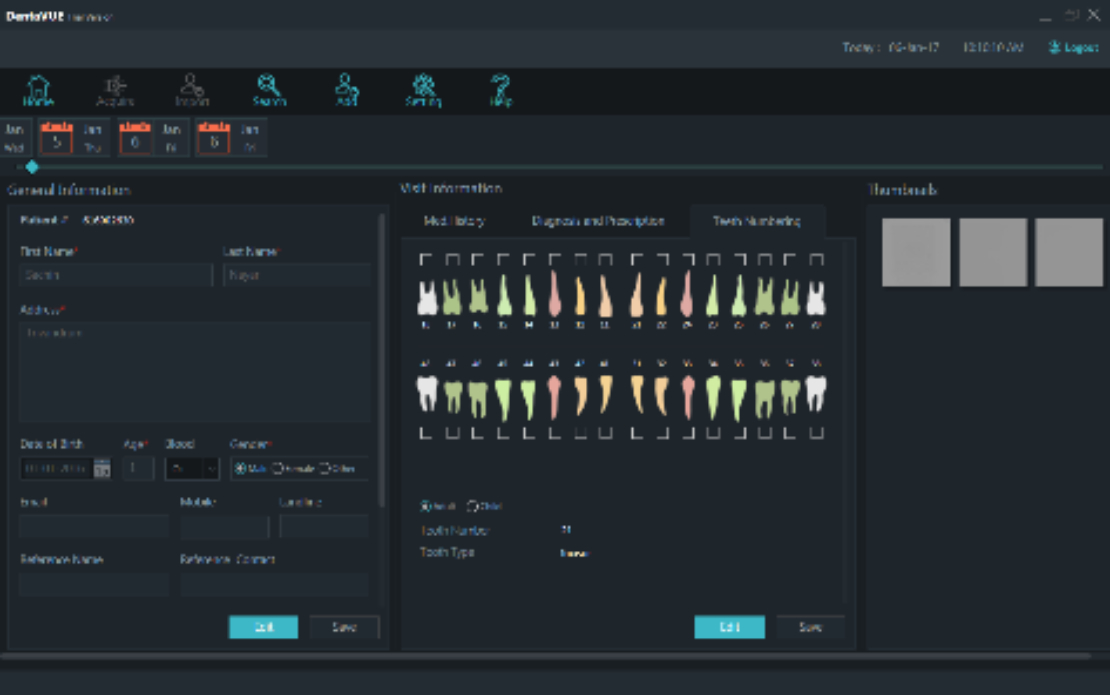Screen dimensions: 1110x695
Task: Open the first thumbnail image
Action: tap(916, 253)
